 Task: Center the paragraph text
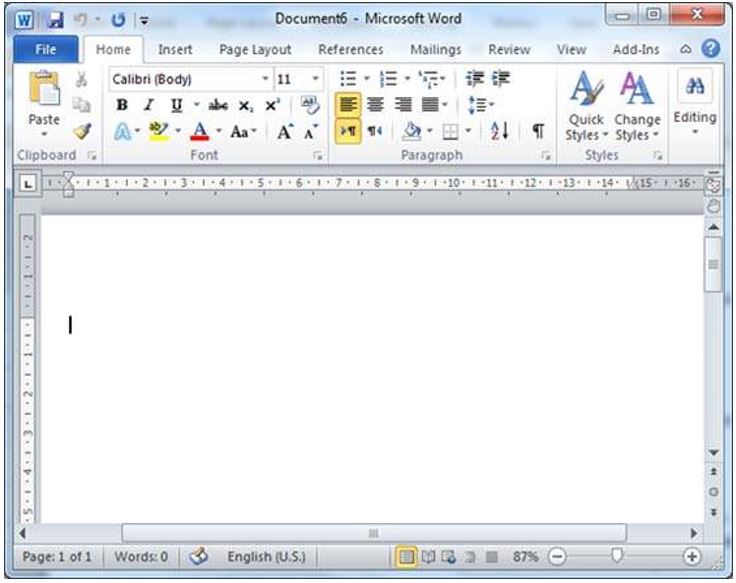coord(375,105)
